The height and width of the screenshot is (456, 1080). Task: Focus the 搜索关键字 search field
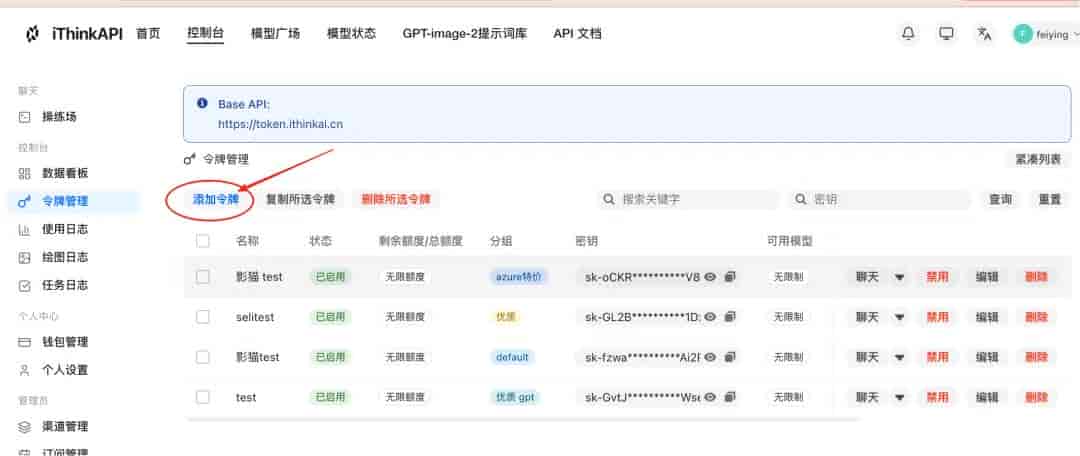(689, 200)
